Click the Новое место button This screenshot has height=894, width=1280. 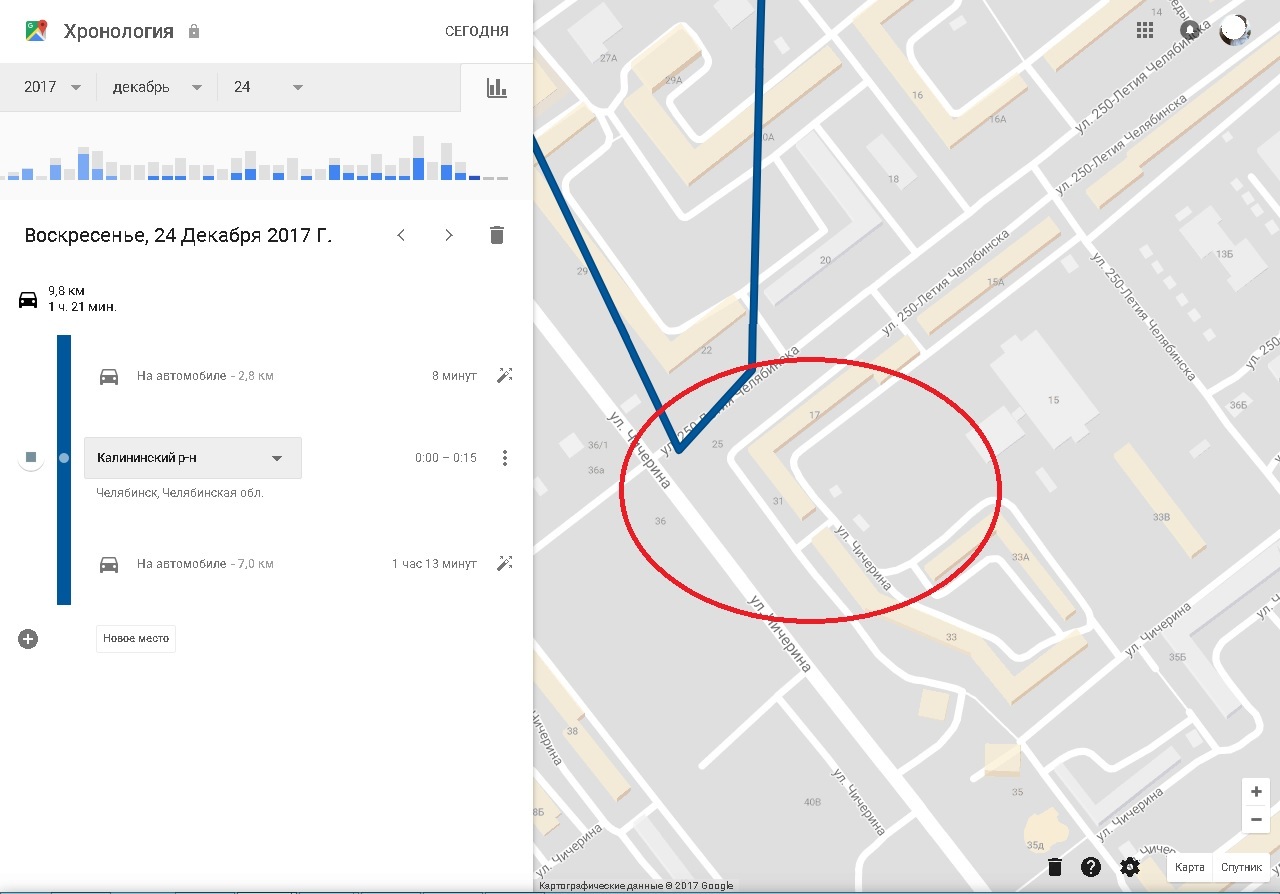point(136,639)
